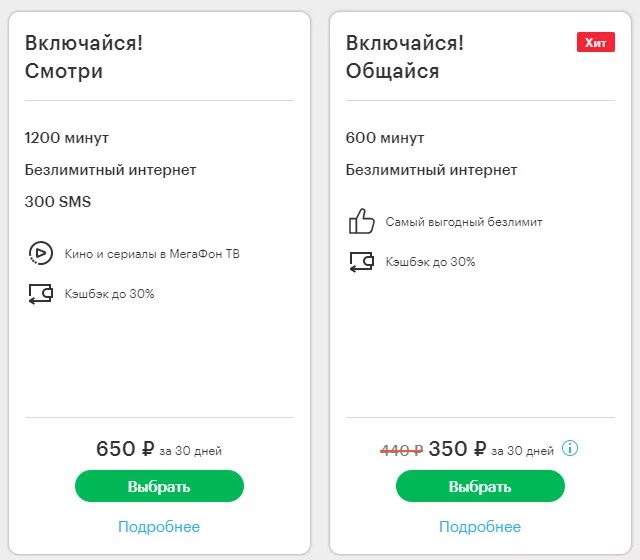The height and width of the screenshot is (560, 640).
Task: Click the Включайся! Общайся tariff title
Action: pos(405,57)
